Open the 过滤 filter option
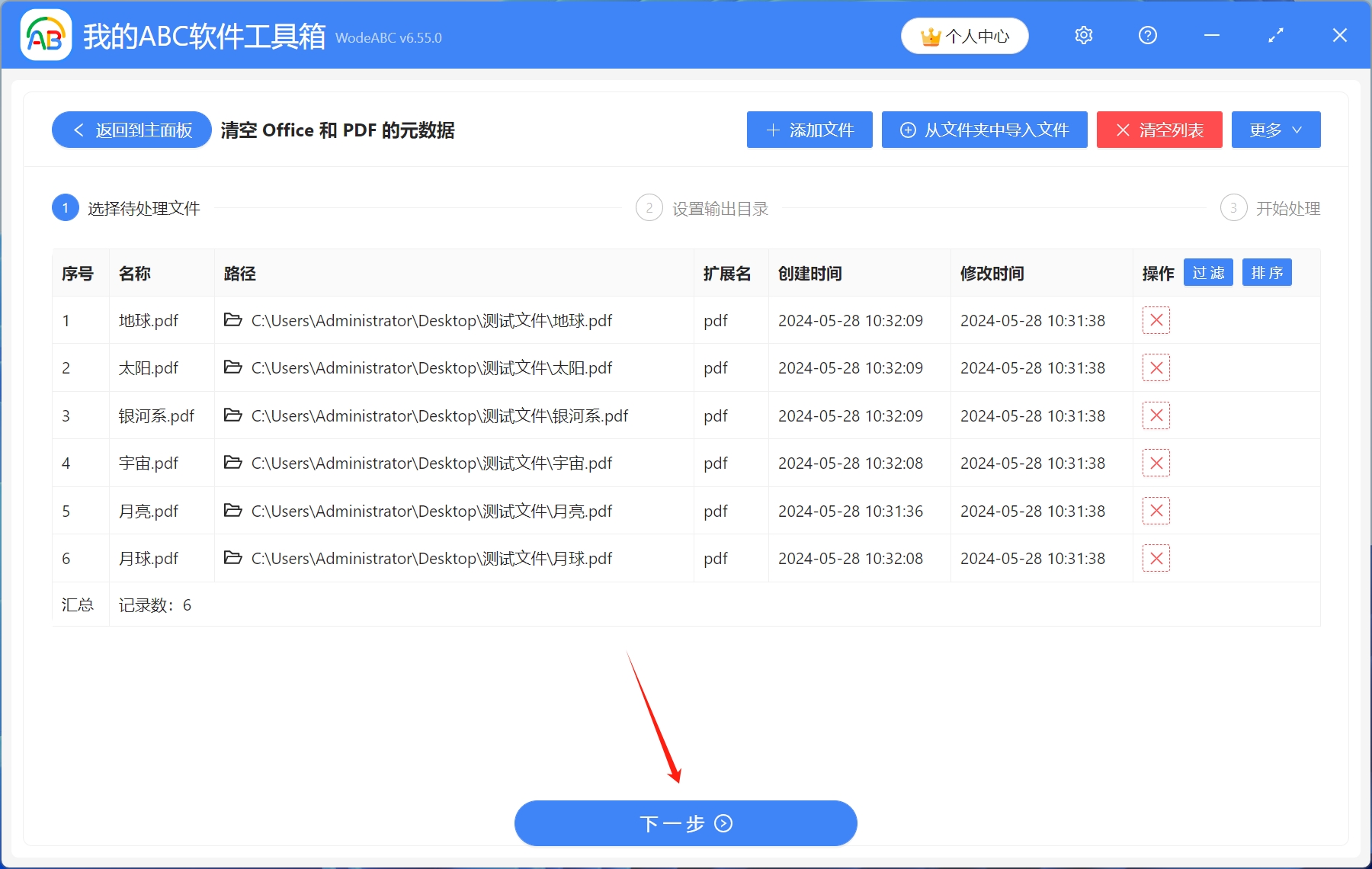 (x=1207, y=272)
